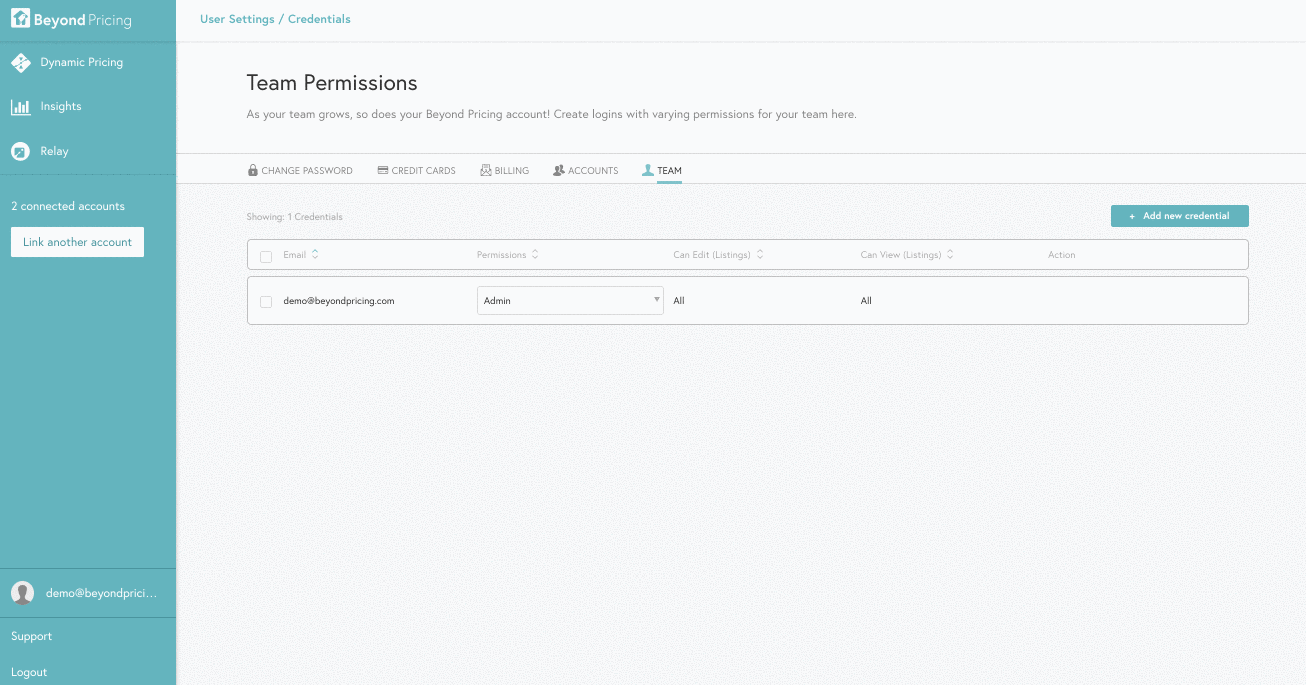Screen dimensions: 1306x685
Task: Click the people icon beside Accounts
Action: [x=559, y=171]
